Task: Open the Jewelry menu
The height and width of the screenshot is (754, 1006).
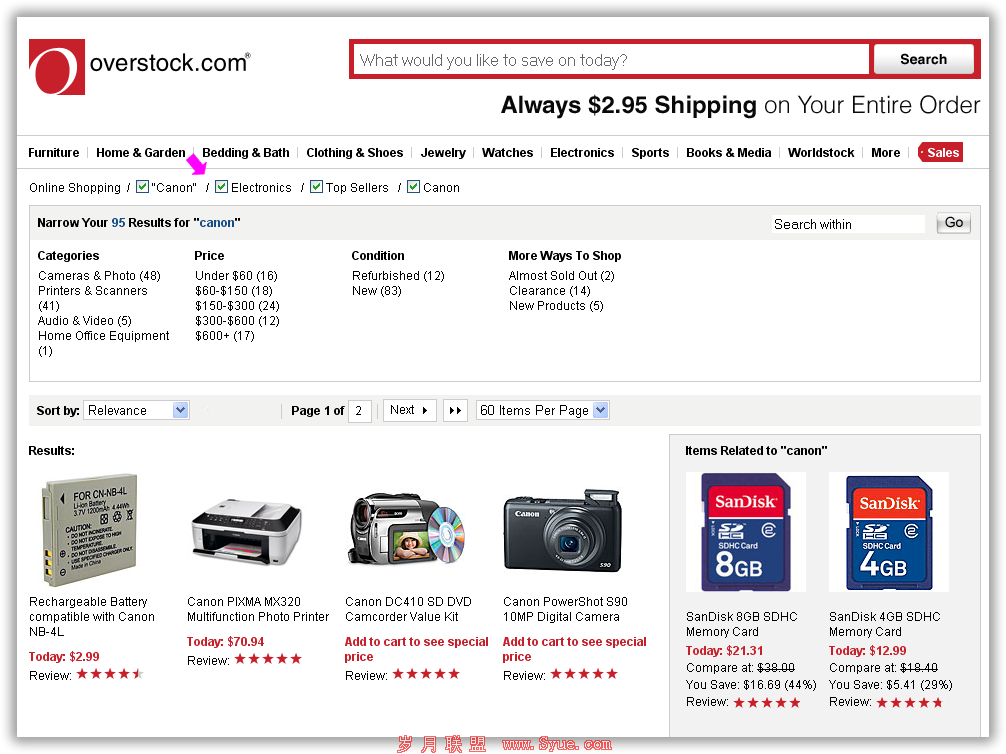Action: pos(443,153)
